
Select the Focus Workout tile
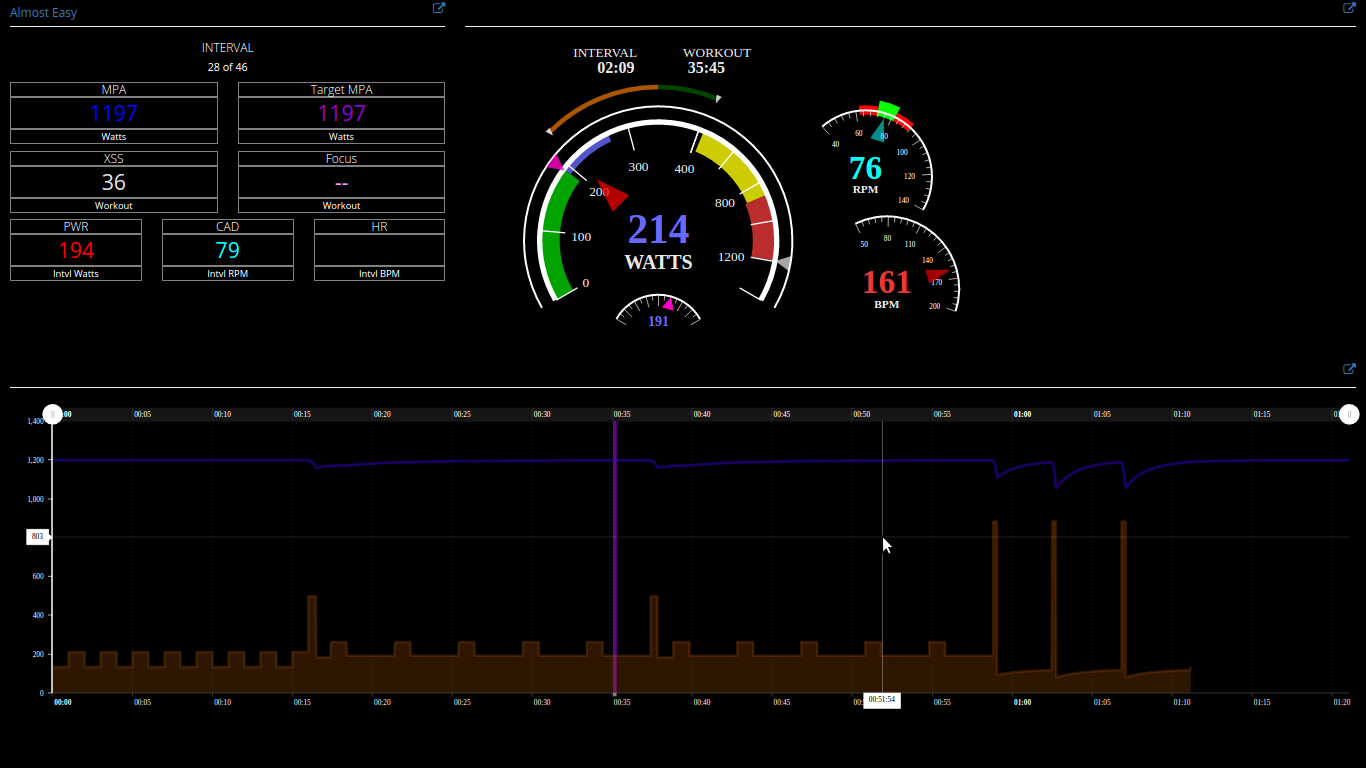tap(341, 182)
